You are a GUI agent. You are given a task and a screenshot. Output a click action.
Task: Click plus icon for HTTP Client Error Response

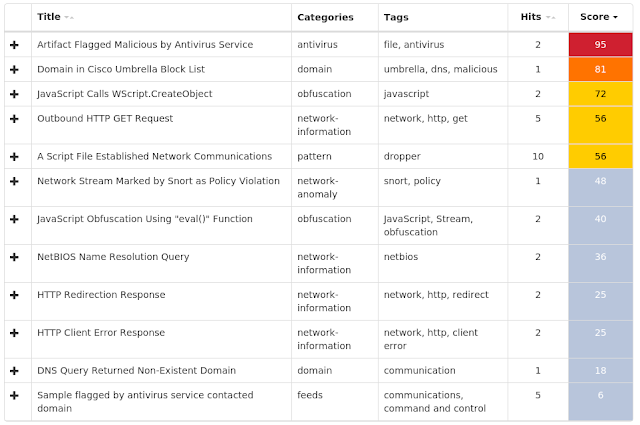14,333
